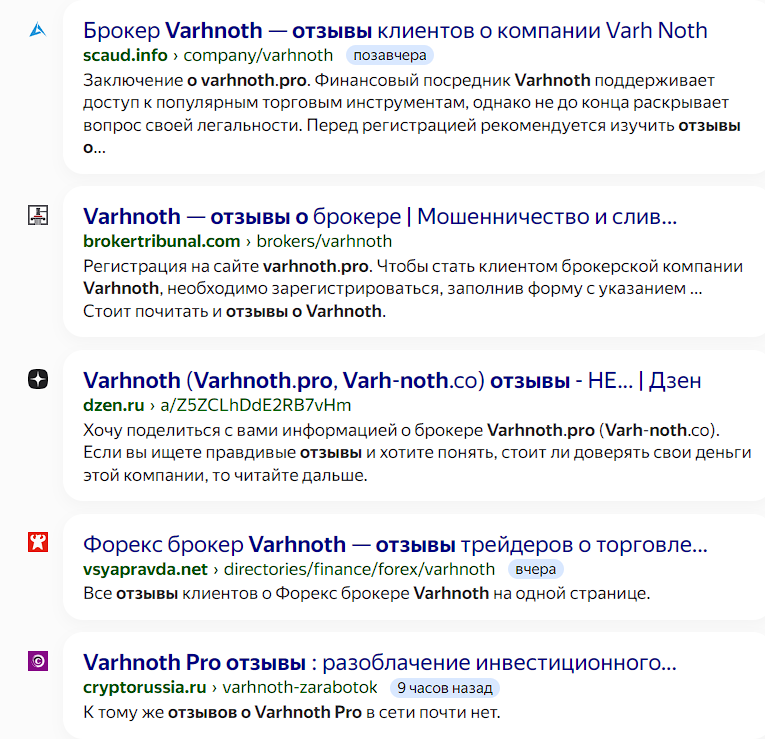The height and width of the screenshot is (739, 765).
Task: Click the scaud.info blue arrow favicon
Action: click(x=38, y=30)
